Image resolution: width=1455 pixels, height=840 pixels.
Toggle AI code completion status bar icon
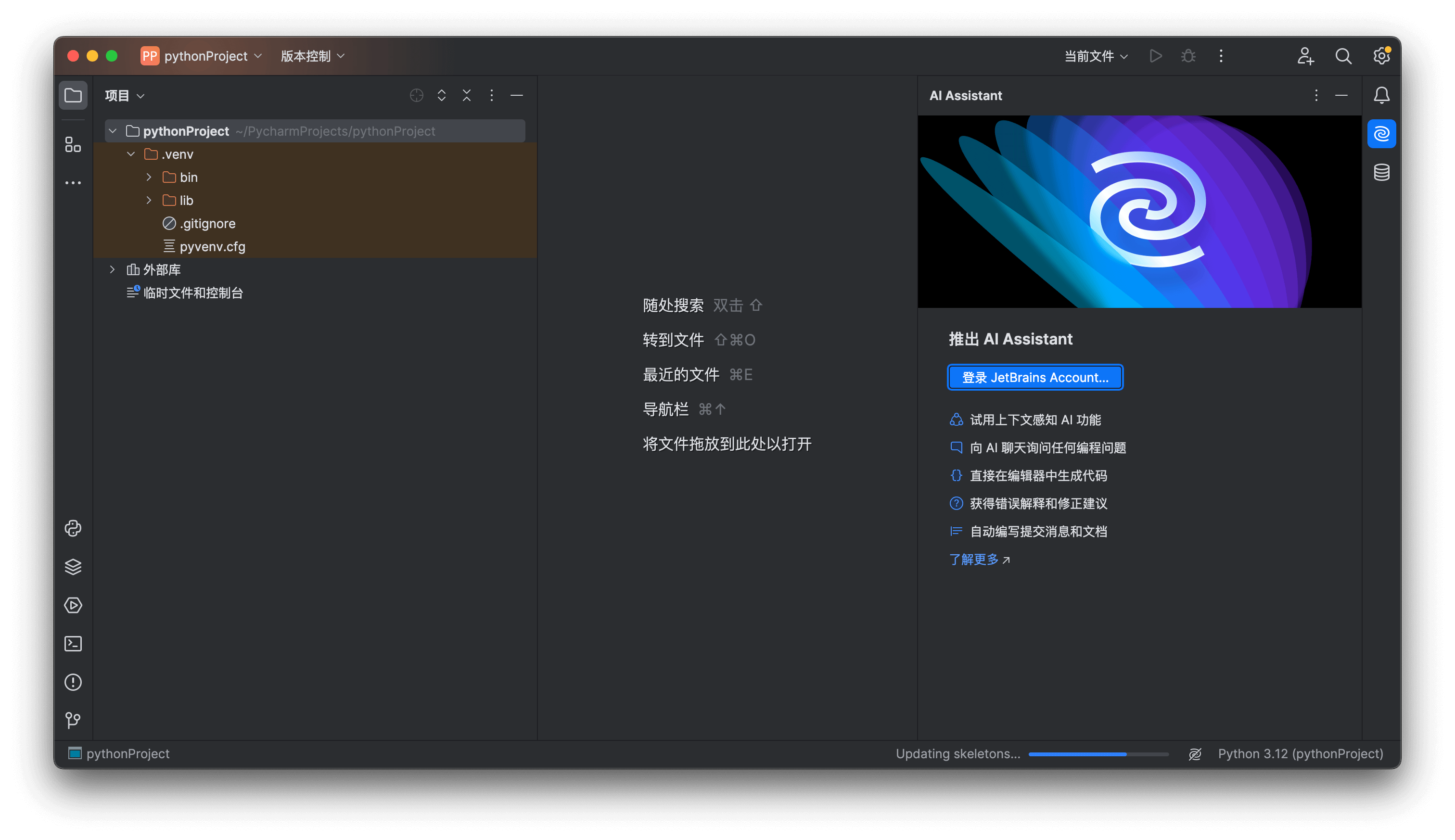click(1195, 753)
